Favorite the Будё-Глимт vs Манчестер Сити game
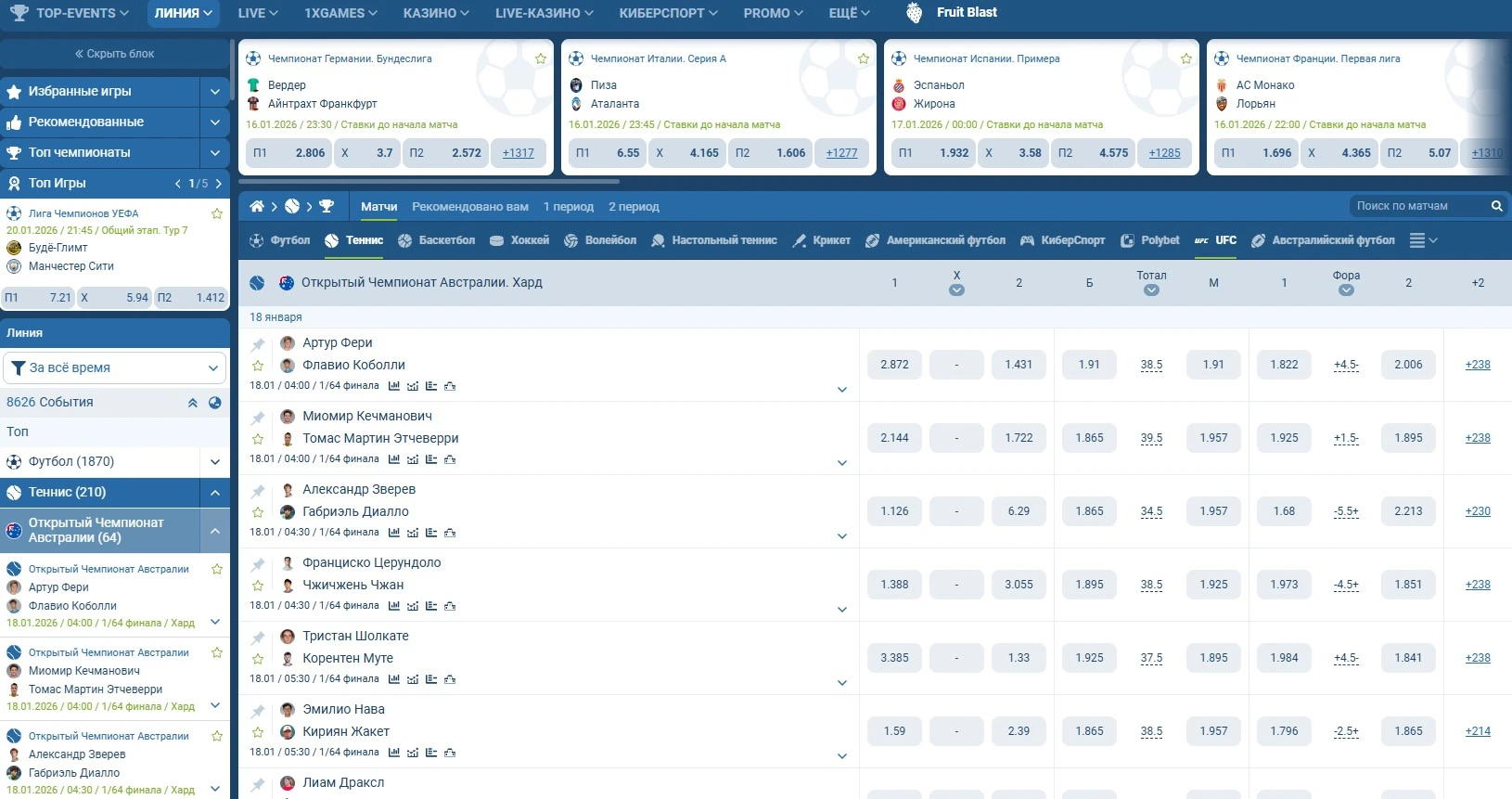The image size is (1512, 799). pos(217,213)
